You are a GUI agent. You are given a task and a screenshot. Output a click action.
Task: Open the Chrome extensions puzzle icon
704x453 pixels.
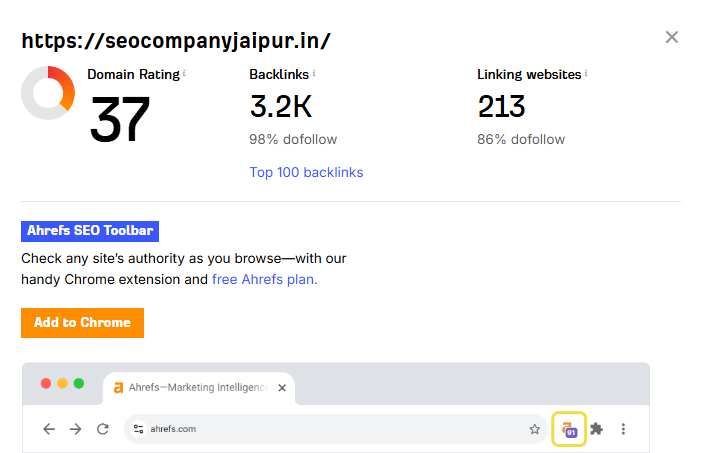coord(596,429)
